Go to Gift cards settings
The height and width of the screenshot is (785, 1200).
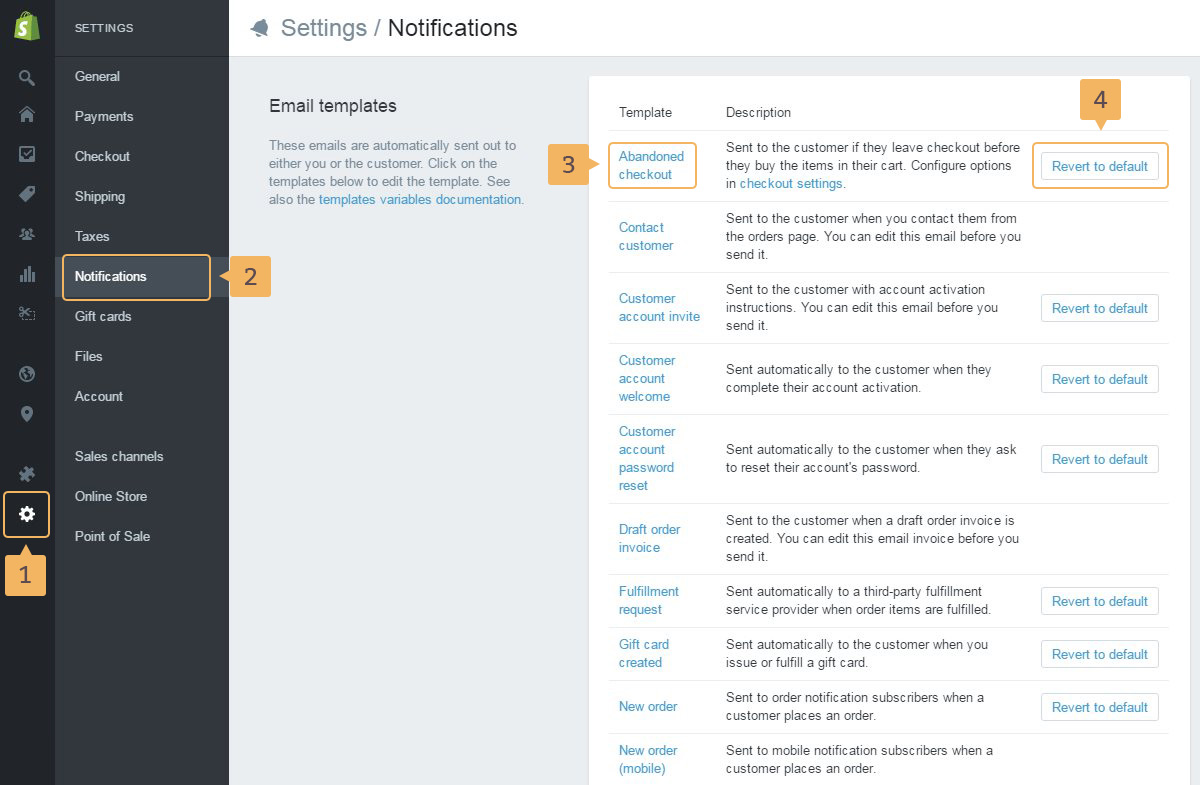103,316
